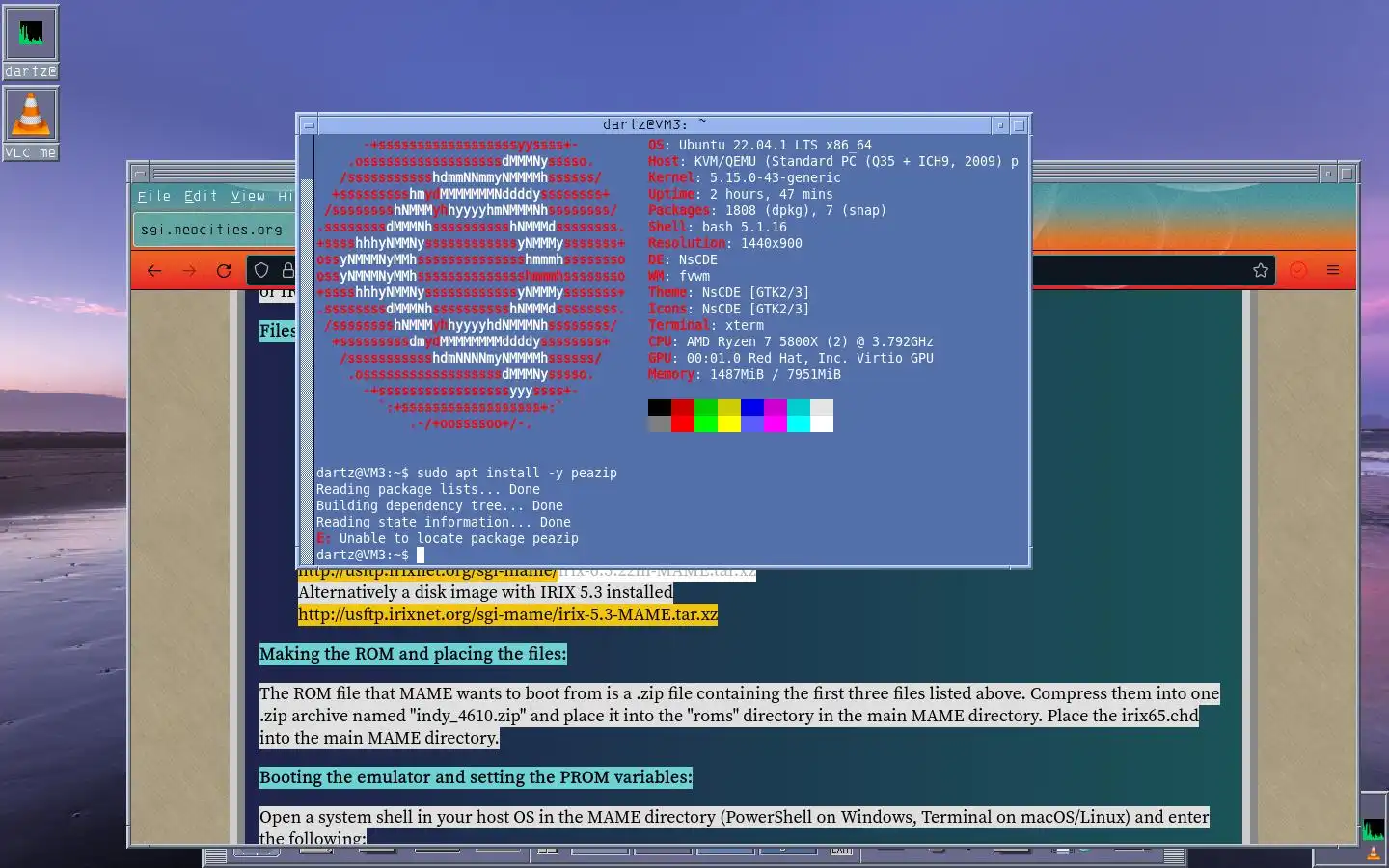Click the "WM: fvwm" line
1389x868 pixels.
tap(679, 276)
